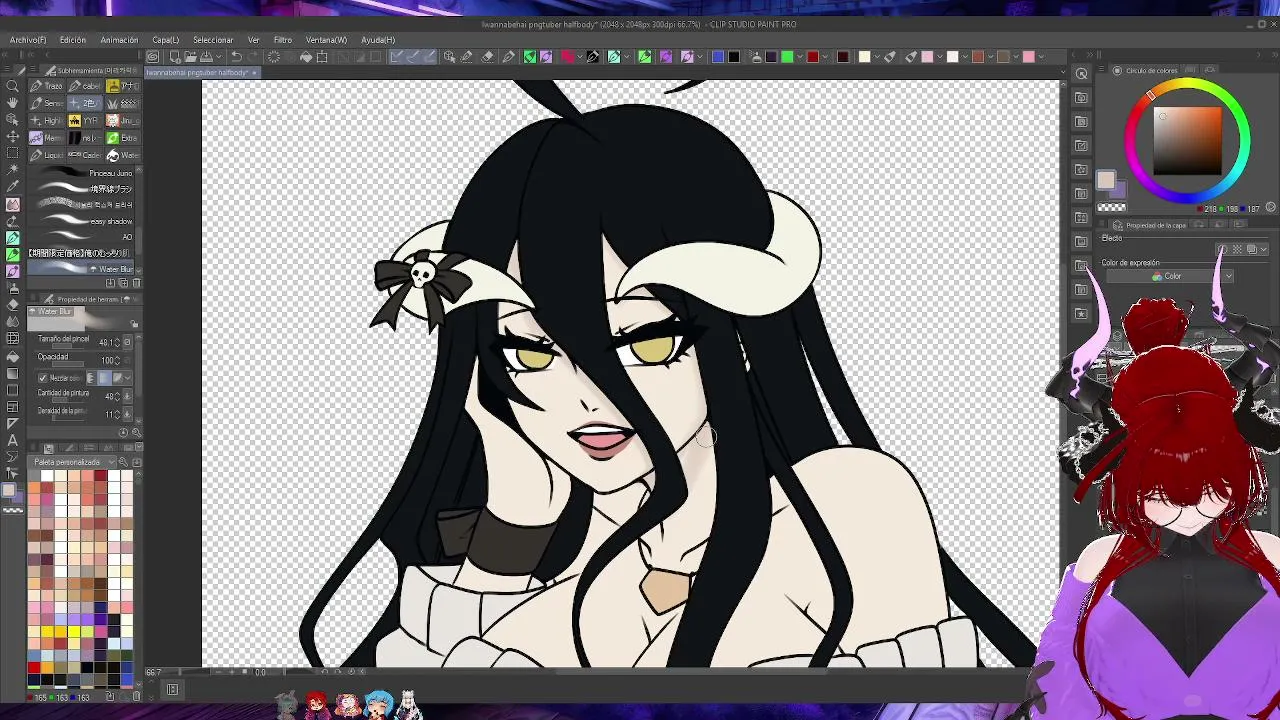
Task: Select the easy shadow brush
Action: [82, 221]
